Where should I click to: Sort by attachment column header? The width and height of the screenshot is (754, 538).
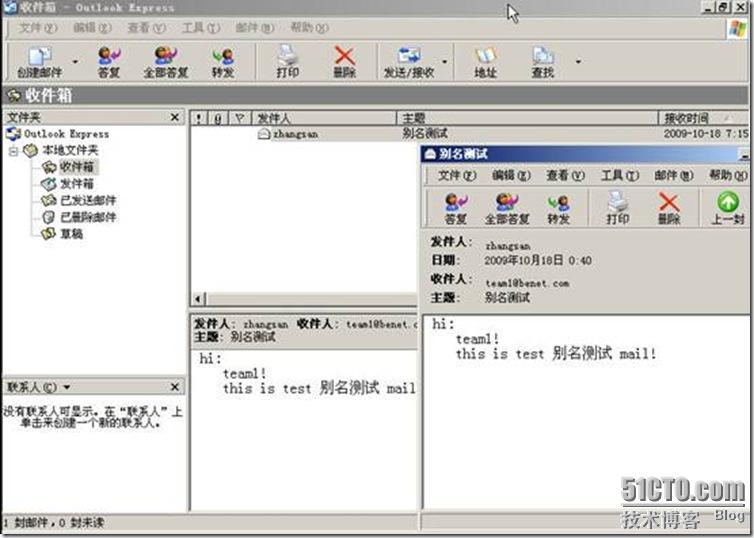[218, 118]
